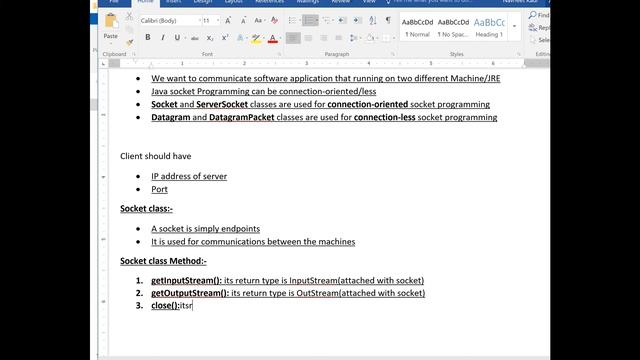Image resolution: width=640 pixels, height=360 pixels.
Task: Align text right
Action: coord(324,38)
